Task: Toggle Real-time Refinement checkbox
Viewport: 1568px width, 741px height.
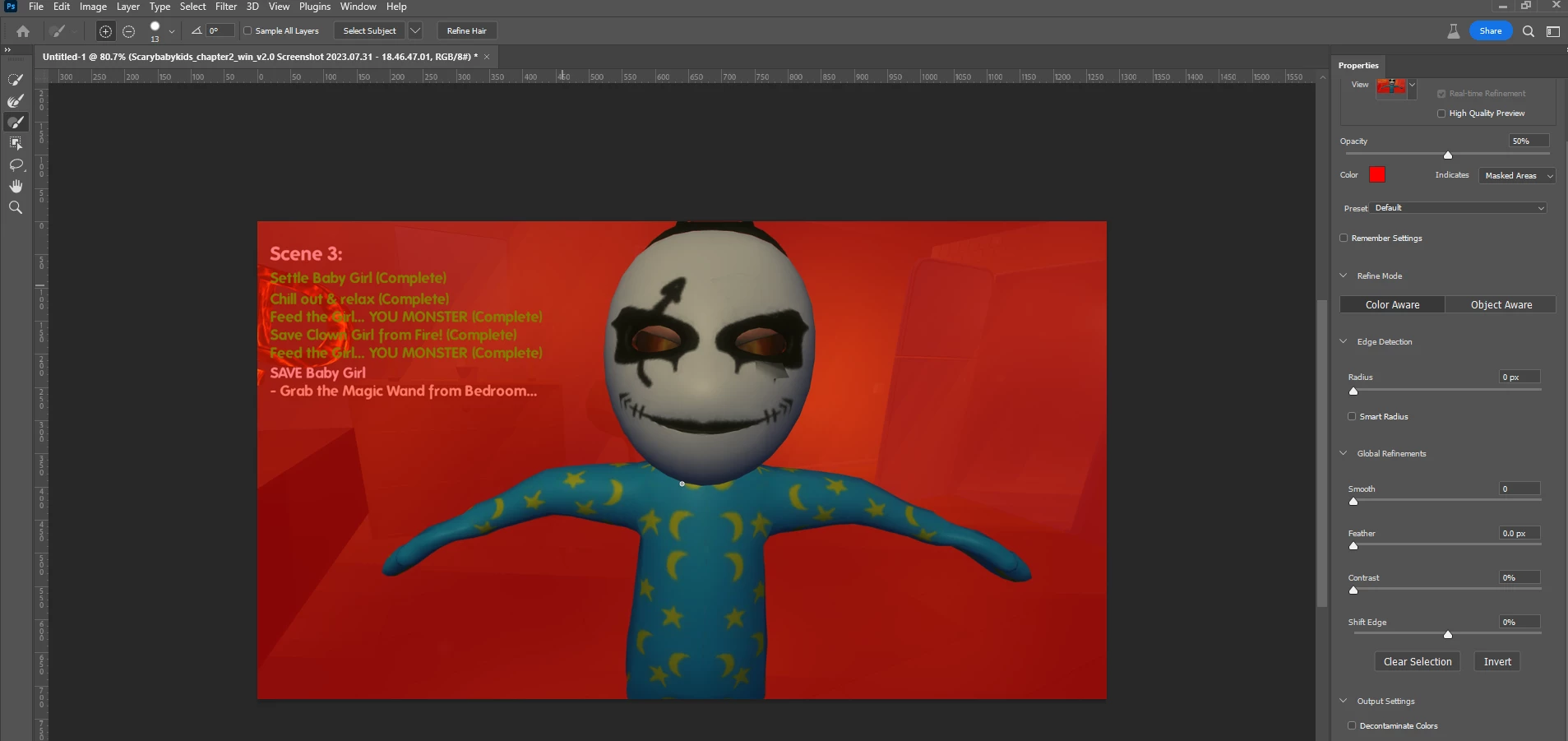Action: pos(1441,94)
